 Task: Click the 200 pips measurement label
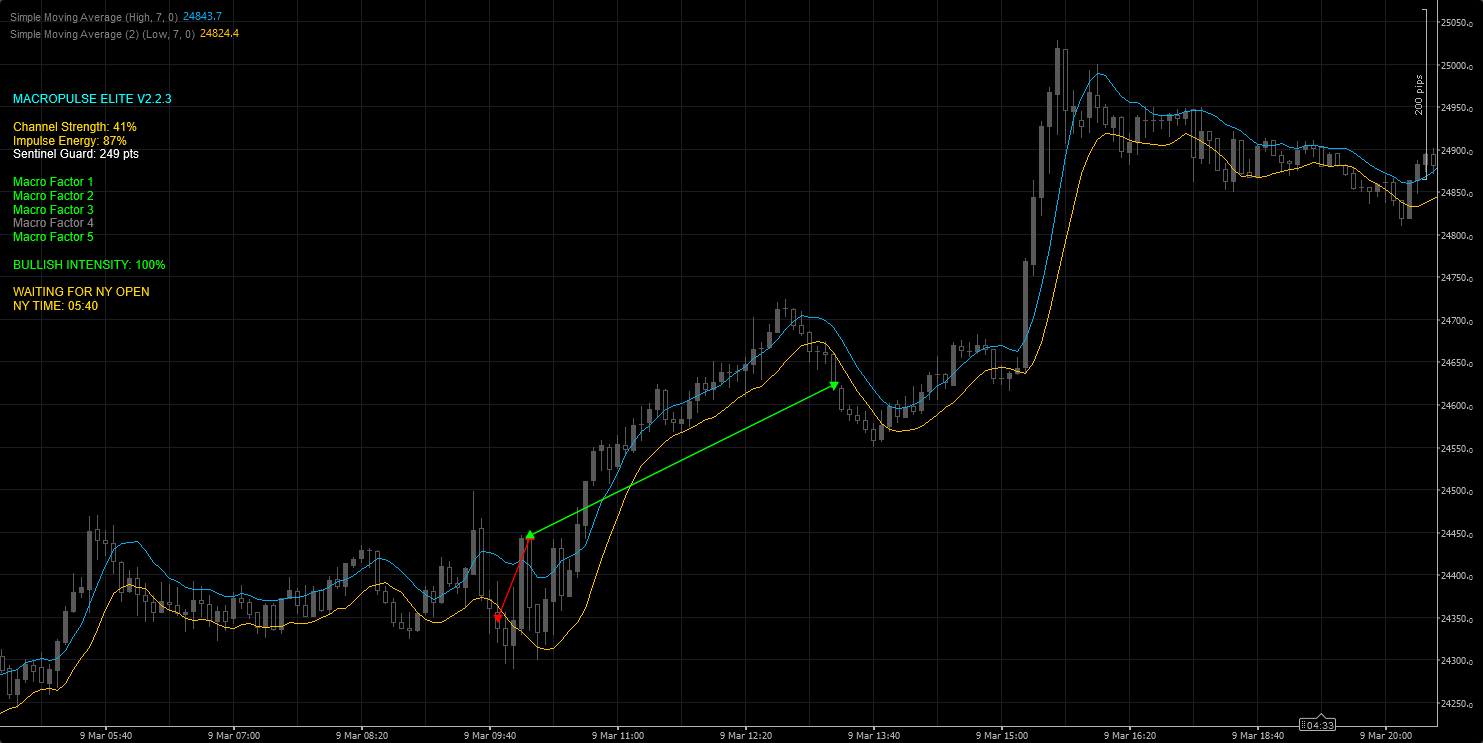[1422, 95]
